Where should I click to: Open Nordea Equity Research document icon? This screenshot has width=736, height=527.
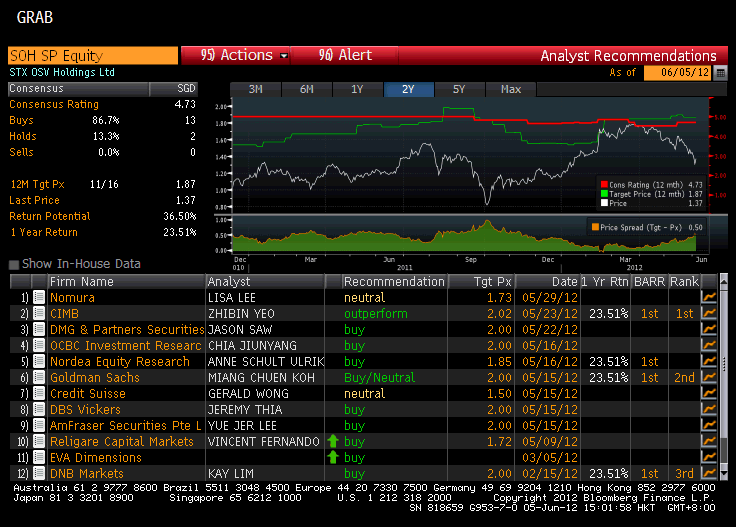click(39, 361)
